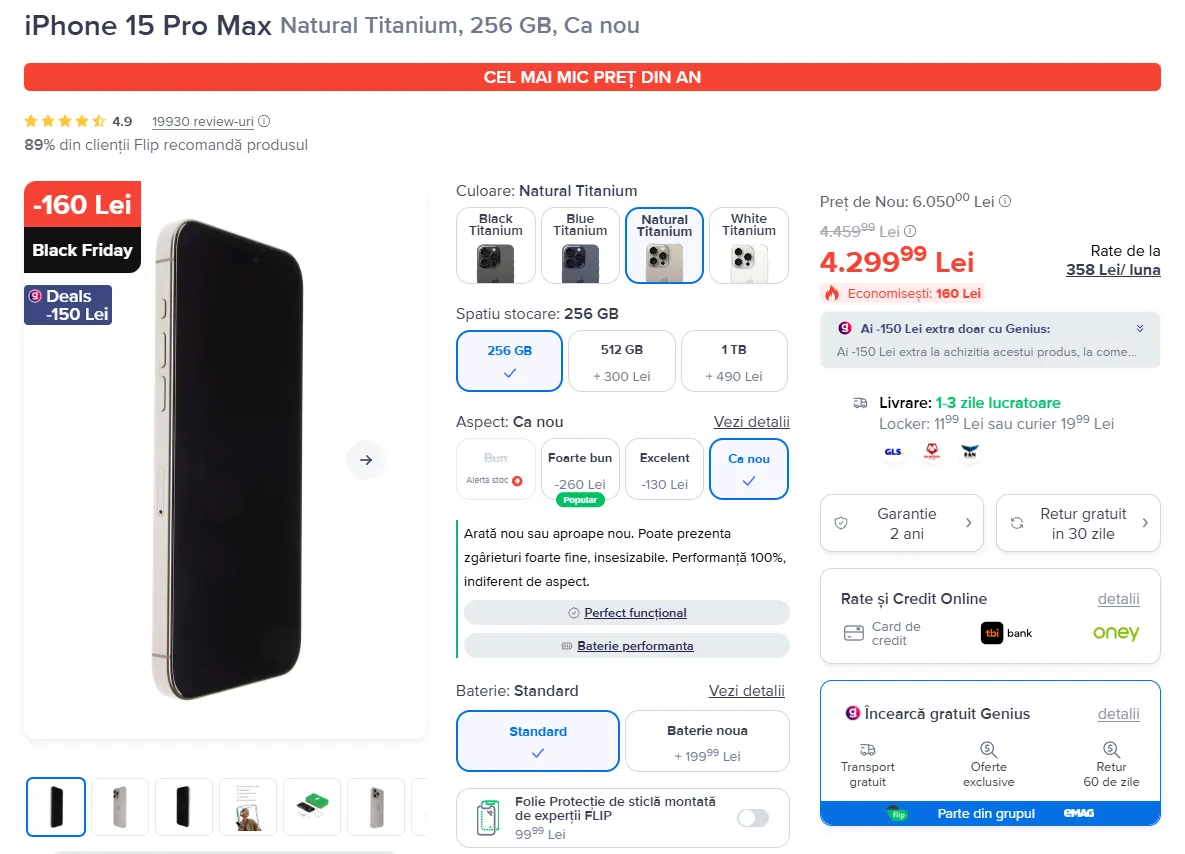Screen dimensions: 1185x854
Task: Select the 512 GB storage option
Action: (x=621, y=361)
